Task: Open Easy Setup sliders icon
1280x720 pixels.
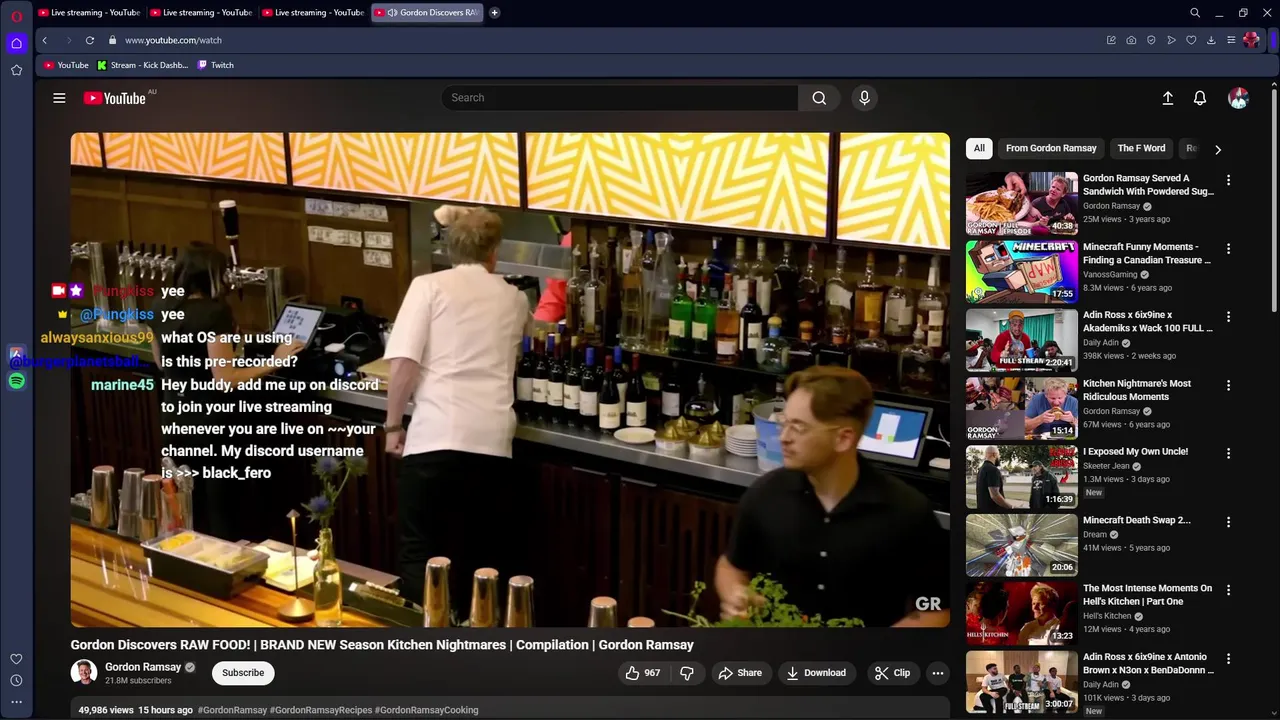Action: click(1231, 40)
